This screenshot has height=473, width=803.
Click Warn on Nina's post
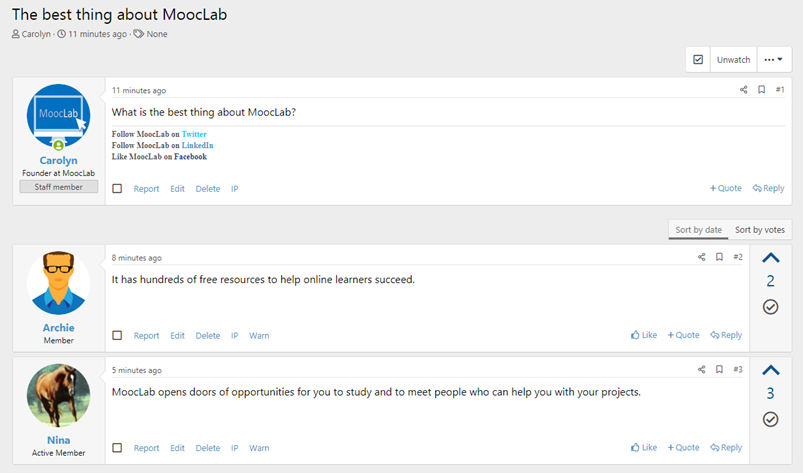pos(259,448)
